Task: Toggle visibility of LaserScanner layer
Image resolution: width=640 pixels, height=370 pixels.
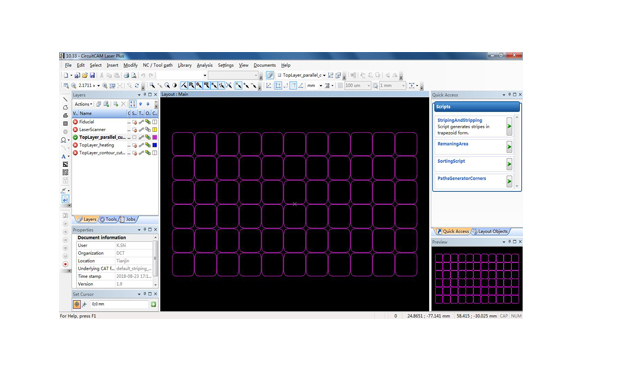Action: tap(75, 130)
